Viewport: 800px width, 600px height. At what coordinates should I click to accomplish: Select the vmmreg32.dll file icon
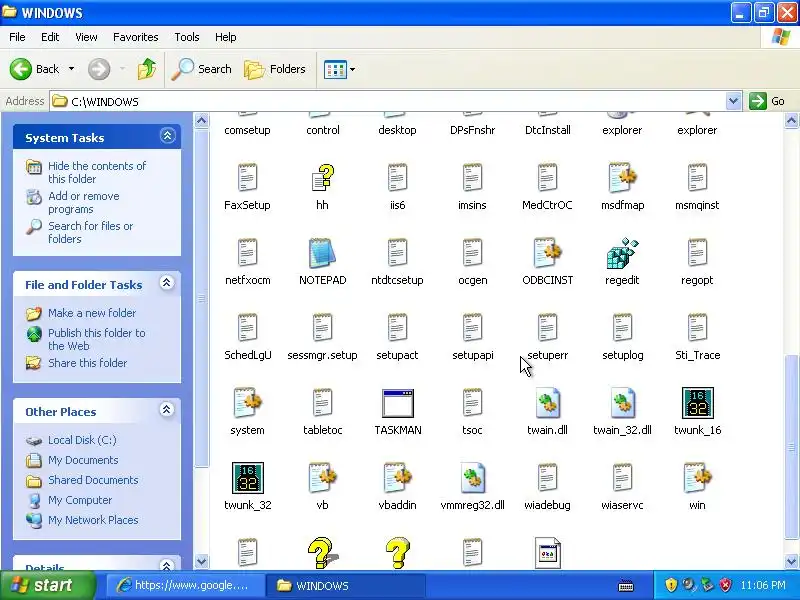point(472,478)
